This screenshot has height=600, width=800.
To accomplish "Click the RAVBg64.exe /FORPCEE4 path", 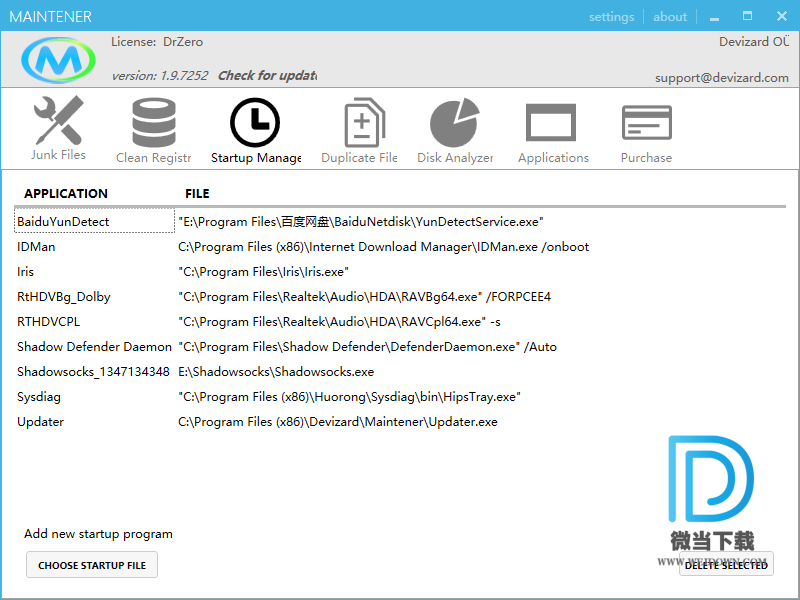I will click(x=364, y=297).
